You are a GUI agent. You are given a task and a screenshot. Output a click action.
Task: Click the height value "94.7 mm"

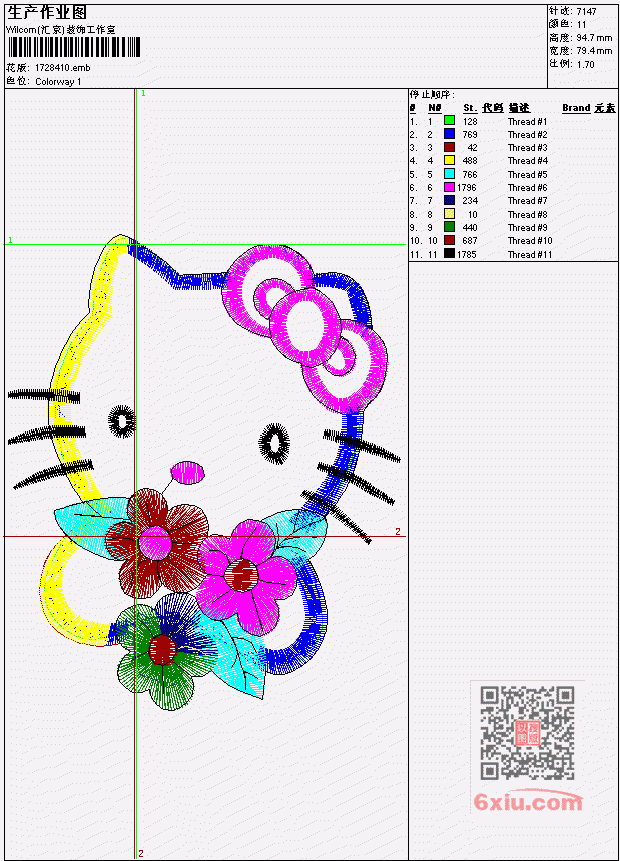click(594, 38)
